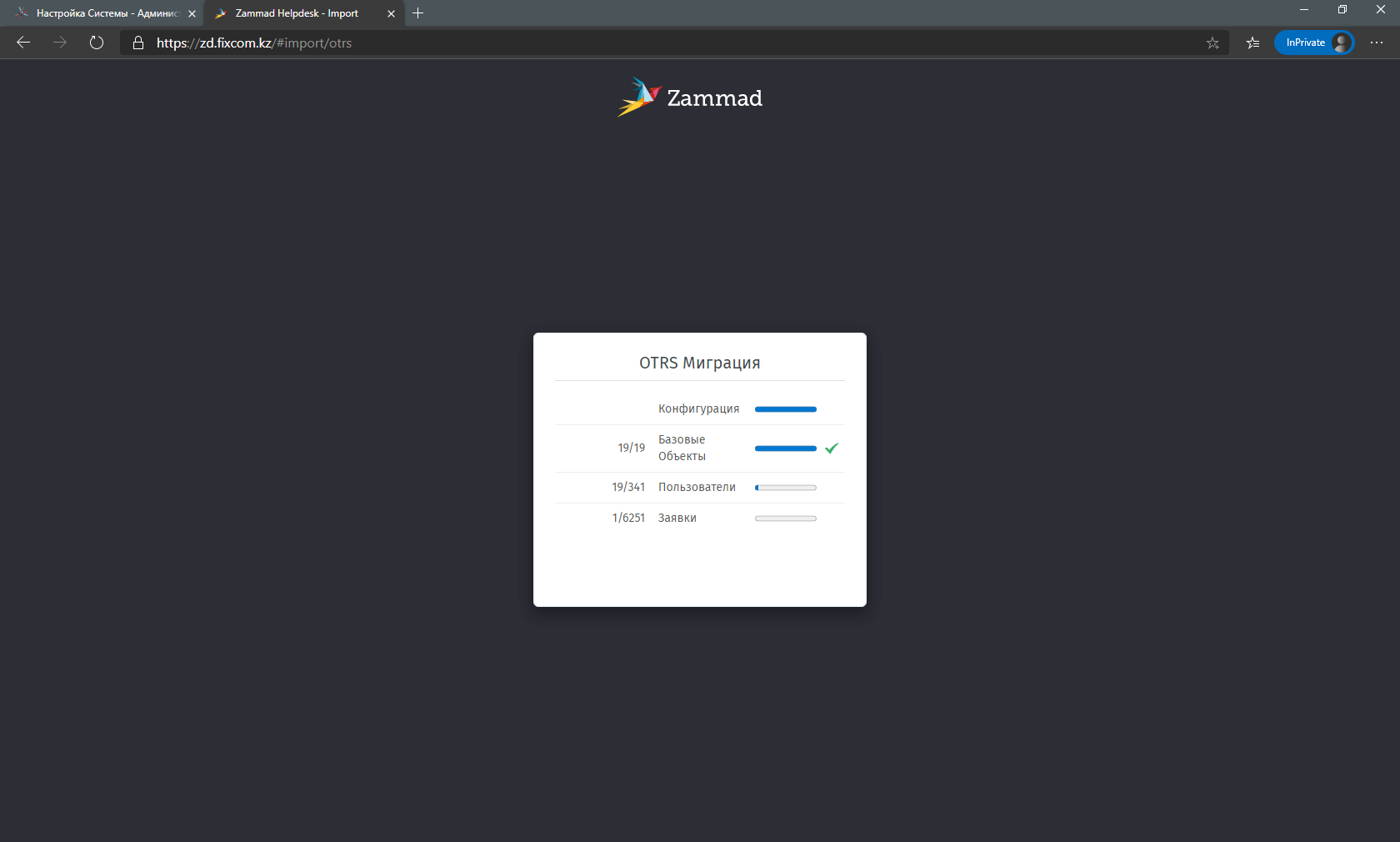
Task: Open a new tab with plus icon
Action: pyautogui.click(x=418, y=13)
